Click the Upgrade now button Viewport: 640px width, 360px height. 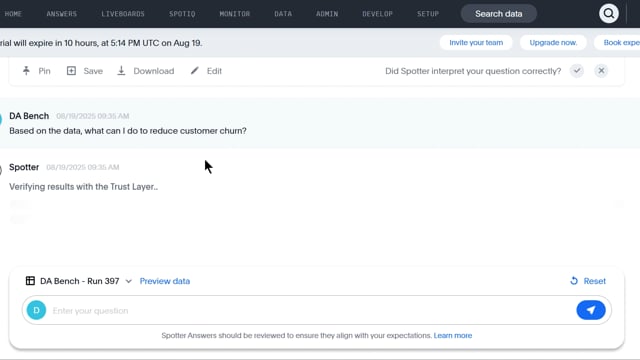(x=553, y=42)
